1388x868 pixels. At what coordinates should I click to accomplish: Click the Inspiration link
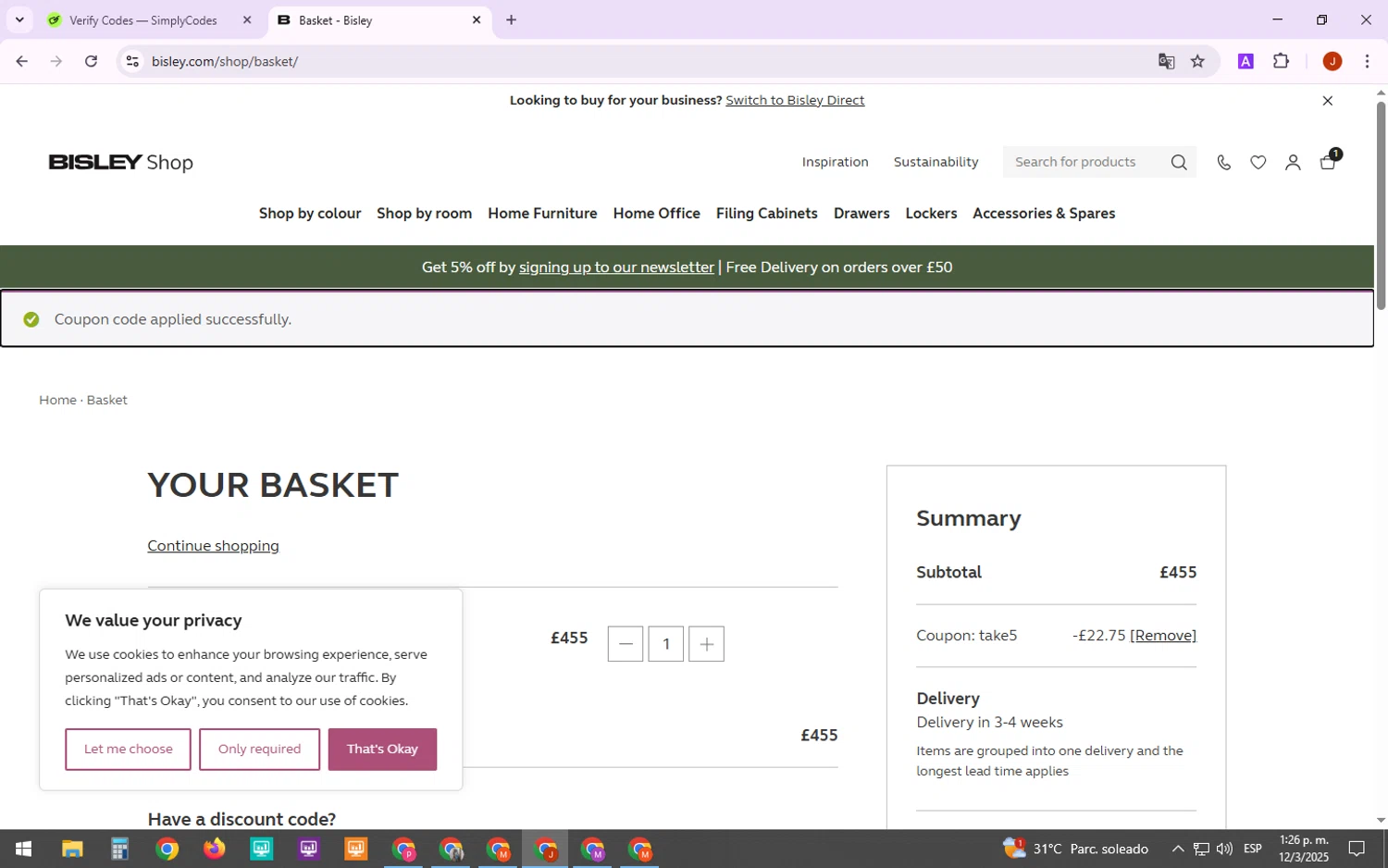[835, 162]
